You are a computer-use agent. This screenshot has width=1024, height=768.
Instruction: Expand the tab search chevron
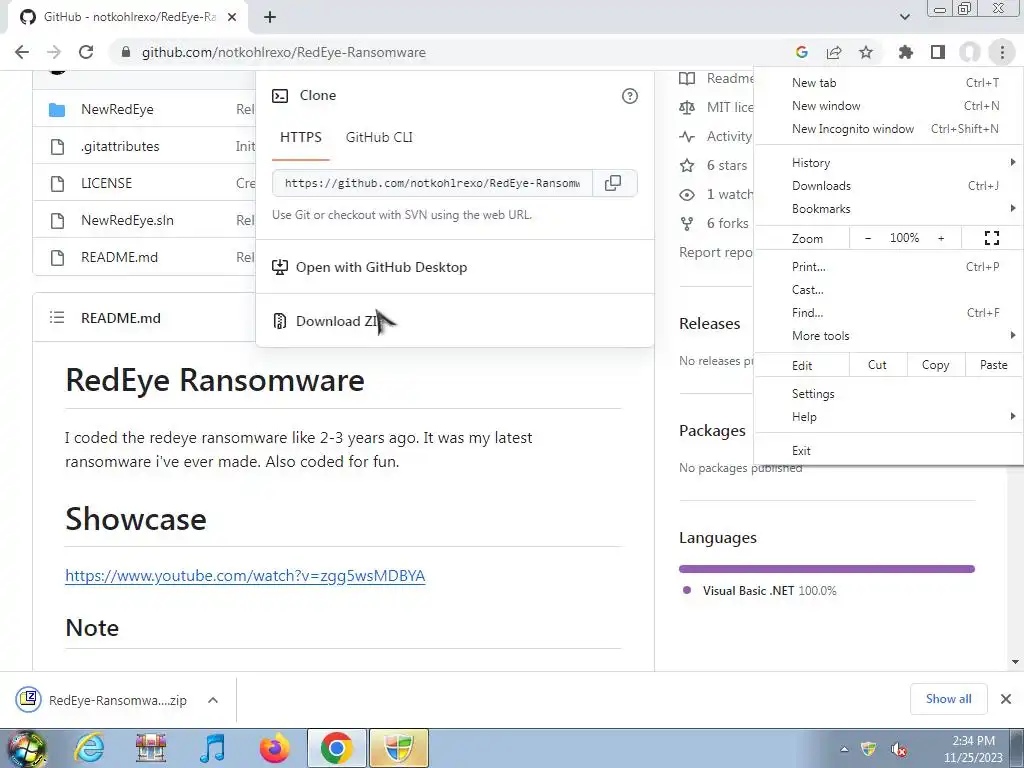[904, 18]
